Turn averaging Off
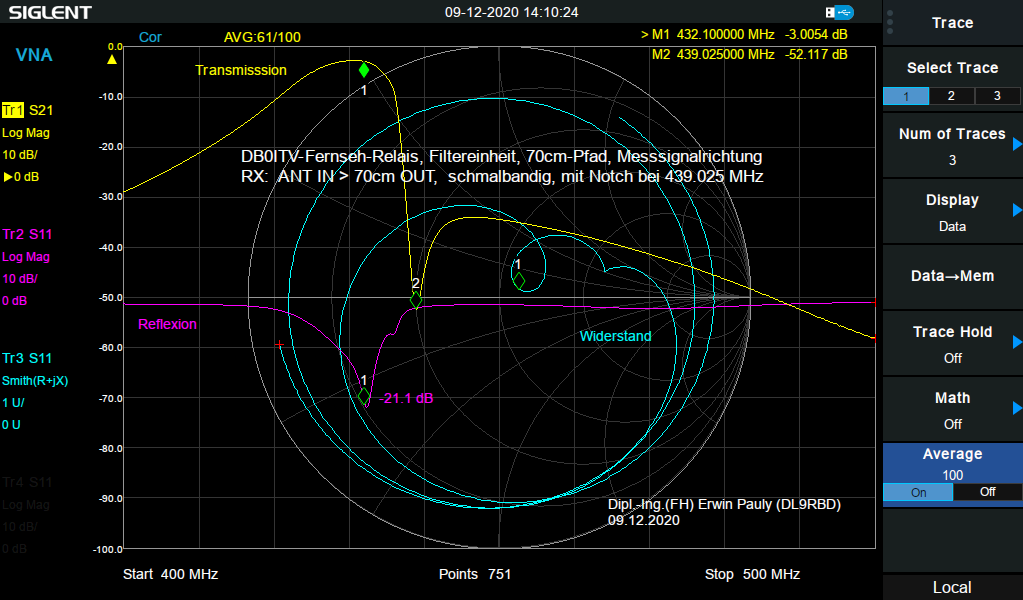The image size is (1023, 600). 987,492
